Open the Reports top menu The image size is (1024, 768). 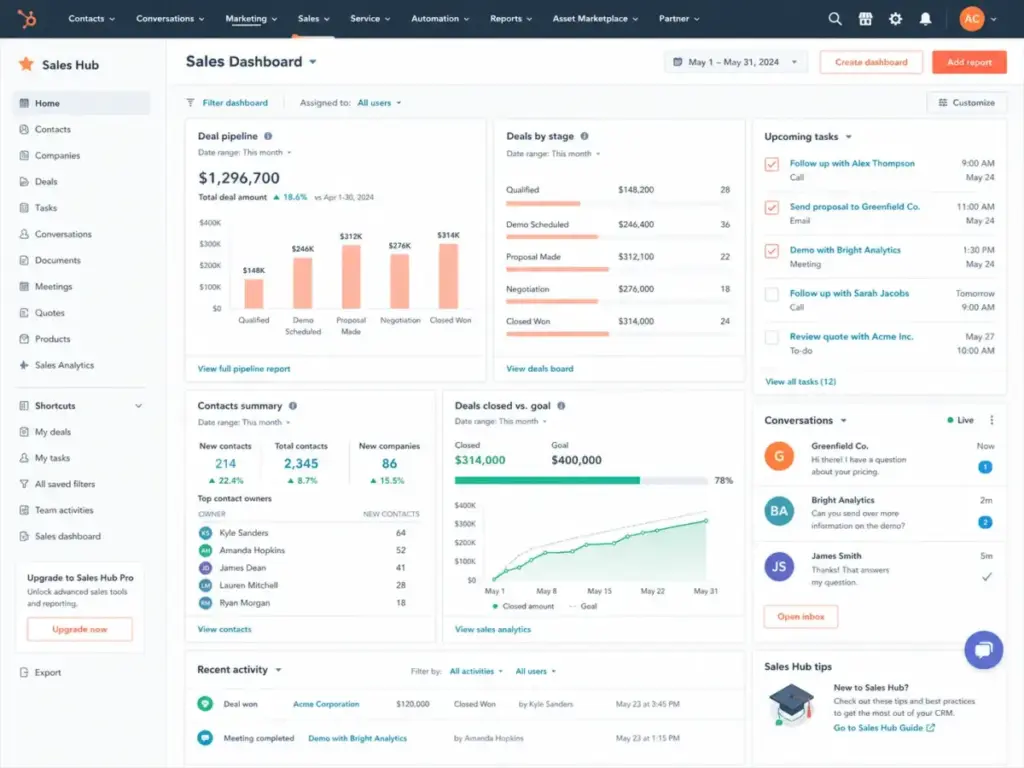tap(511, 18)
